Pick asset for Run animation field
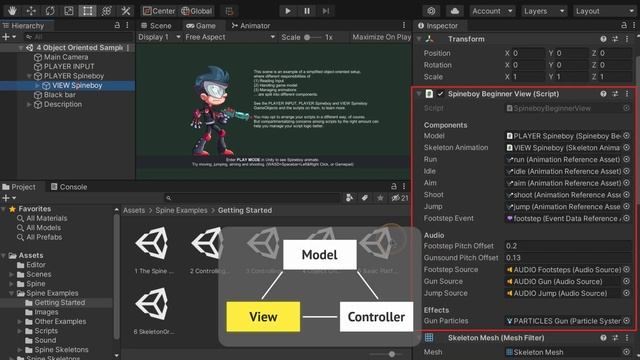640x360 pixels. coord(627,160)
